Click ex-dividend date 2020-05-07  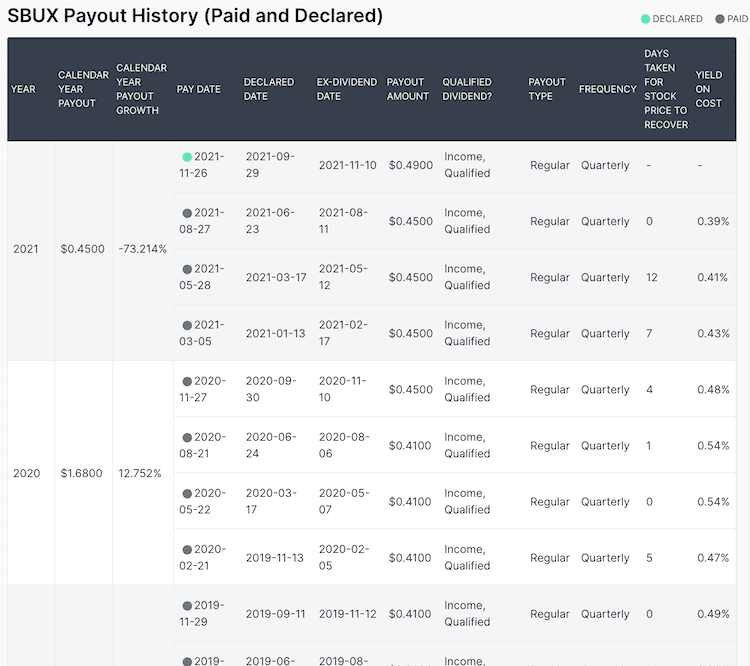click(344, 501)
